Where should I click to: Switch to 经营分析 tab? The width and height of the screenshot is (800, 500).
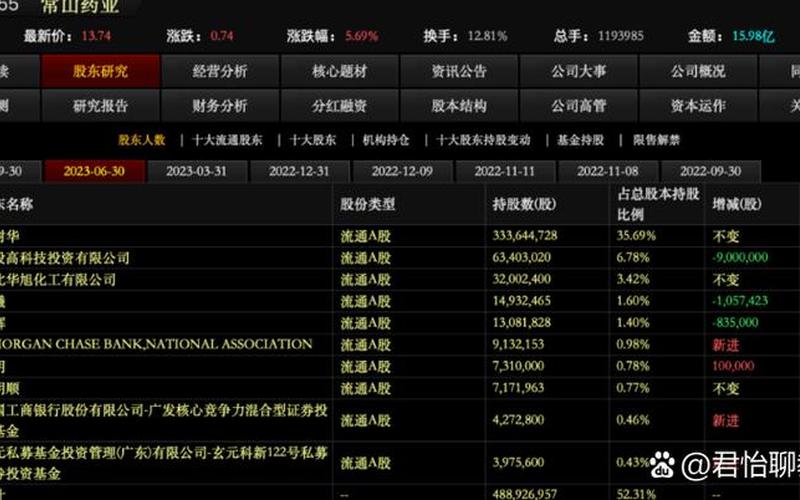(x=220, y=71)
